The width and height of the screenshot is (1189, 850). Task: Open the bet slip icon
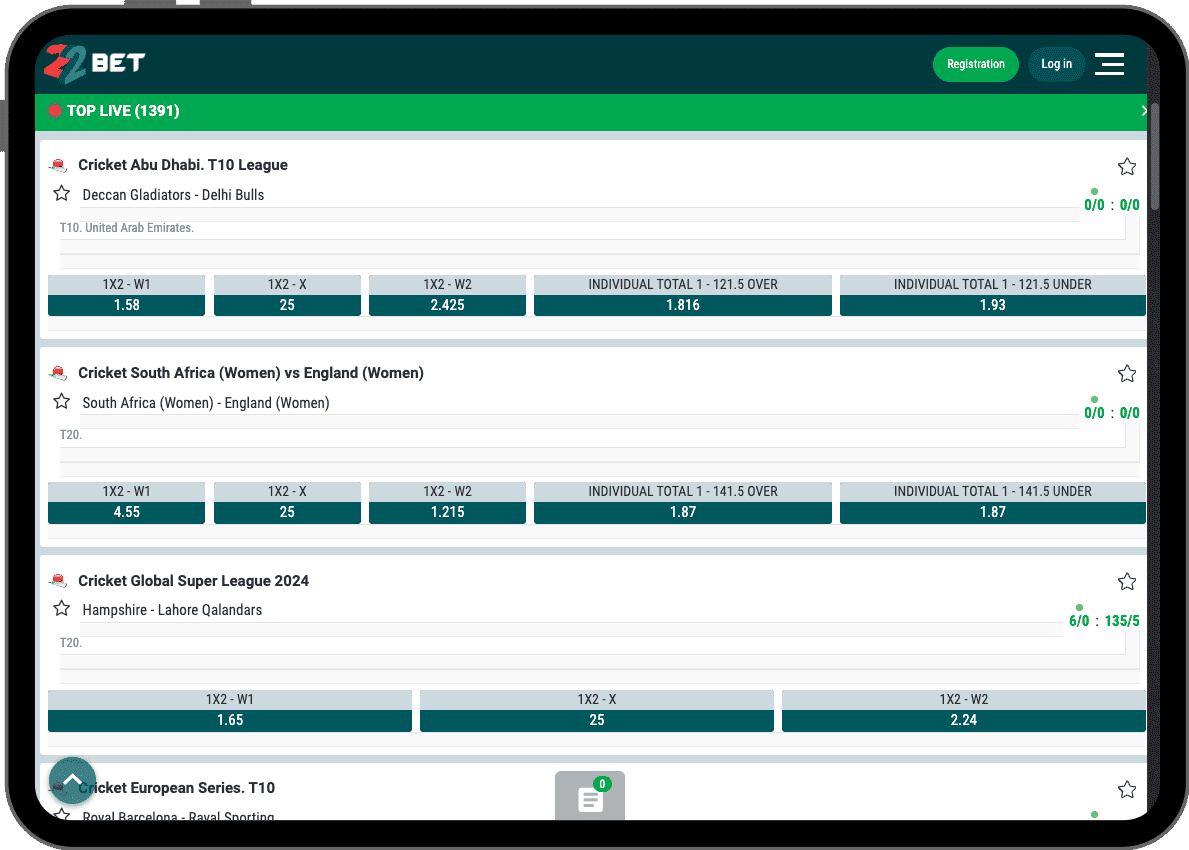590,798
